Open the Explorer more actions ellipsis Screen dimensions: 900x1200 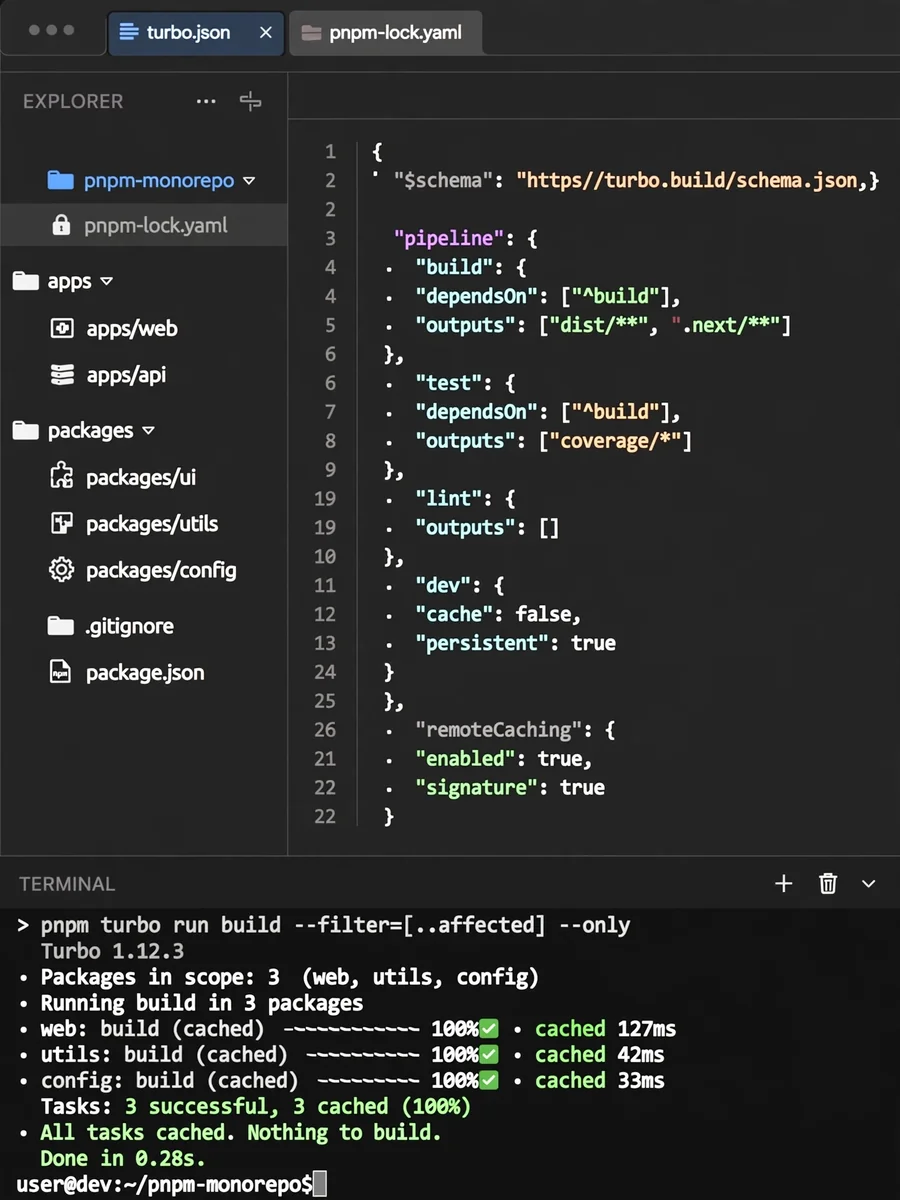click(206, 101)
